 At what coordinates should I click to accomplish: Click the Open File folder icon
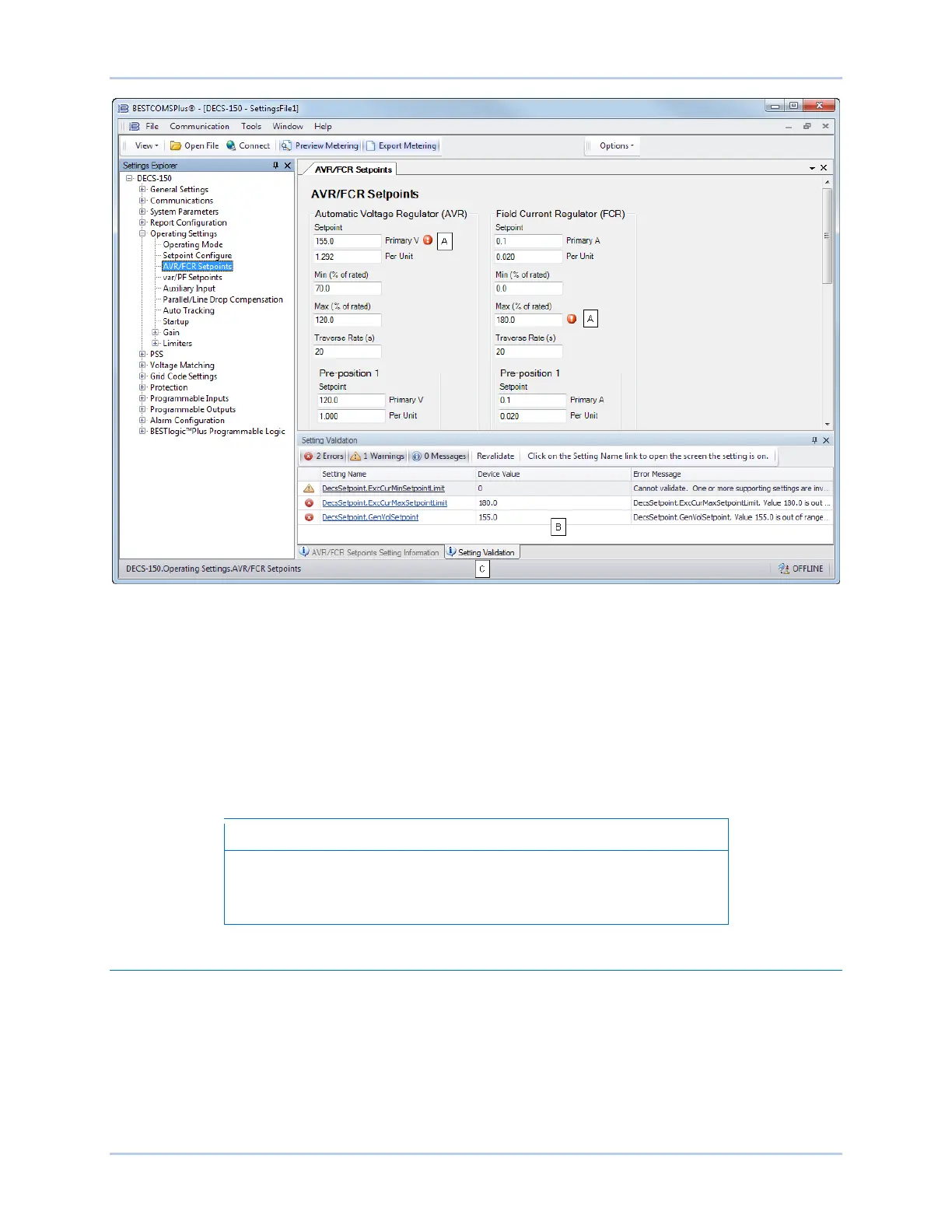coord(176,145)
